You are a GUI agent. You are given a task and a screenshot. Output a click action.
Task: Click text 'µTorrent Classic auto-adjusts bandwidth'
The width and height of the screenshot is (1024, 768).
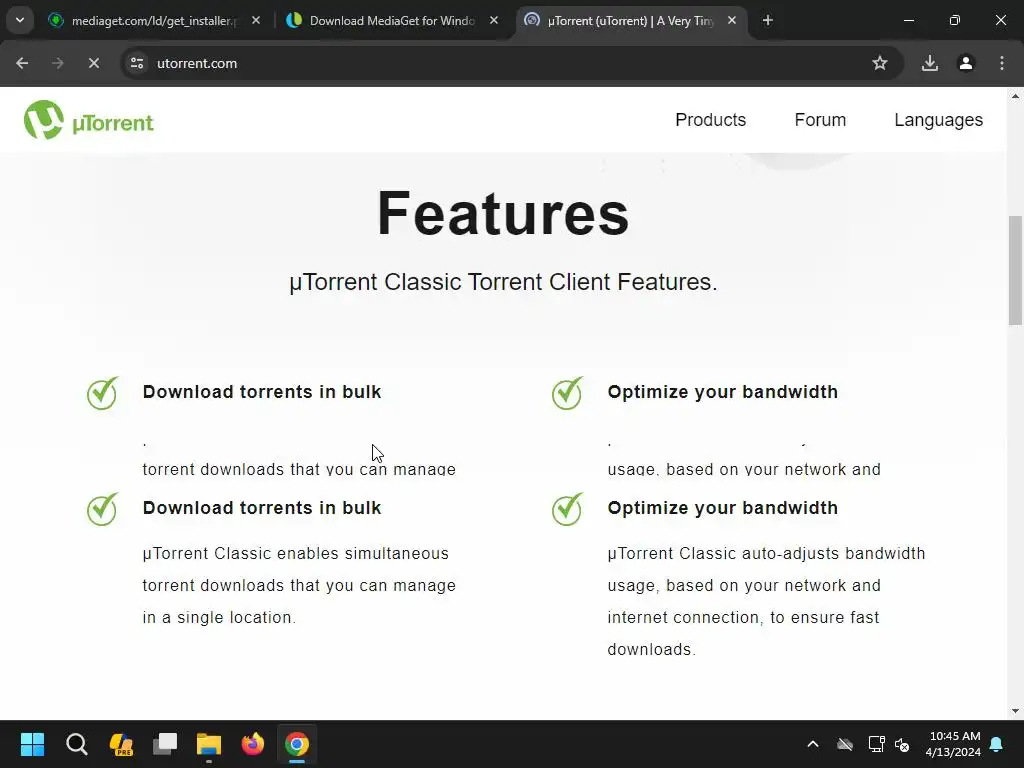click(x=766, y=554)
